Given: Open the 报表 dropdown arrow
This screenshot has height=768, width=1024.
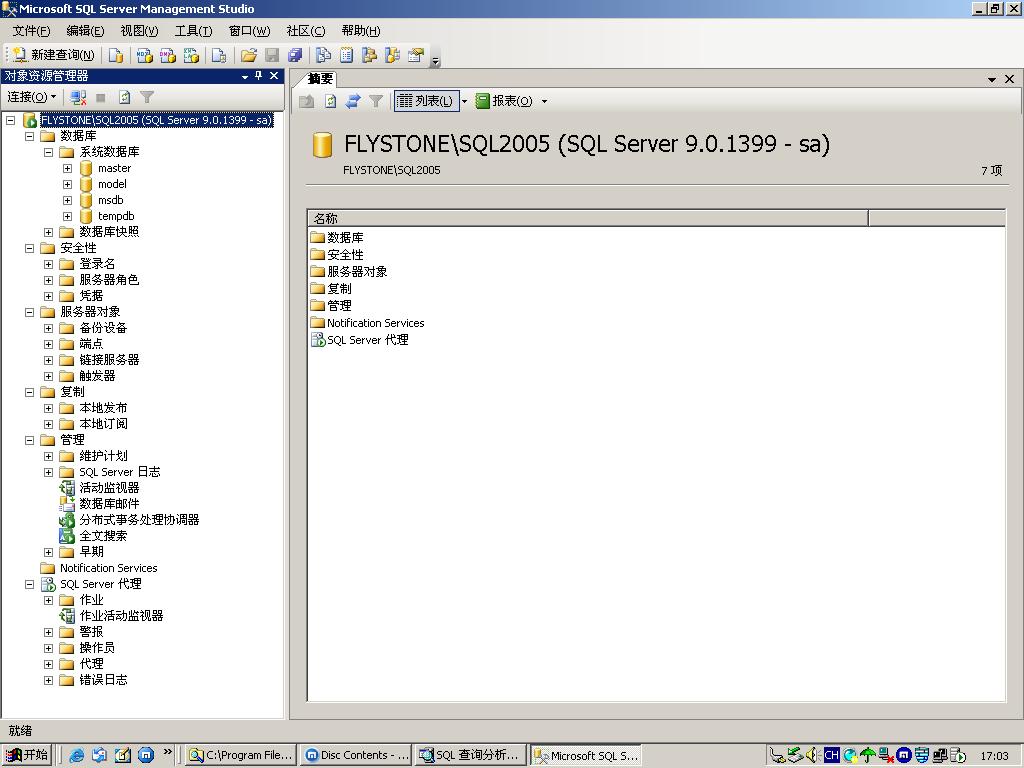Looking at the screenshot, I should [x=544, y=101].
